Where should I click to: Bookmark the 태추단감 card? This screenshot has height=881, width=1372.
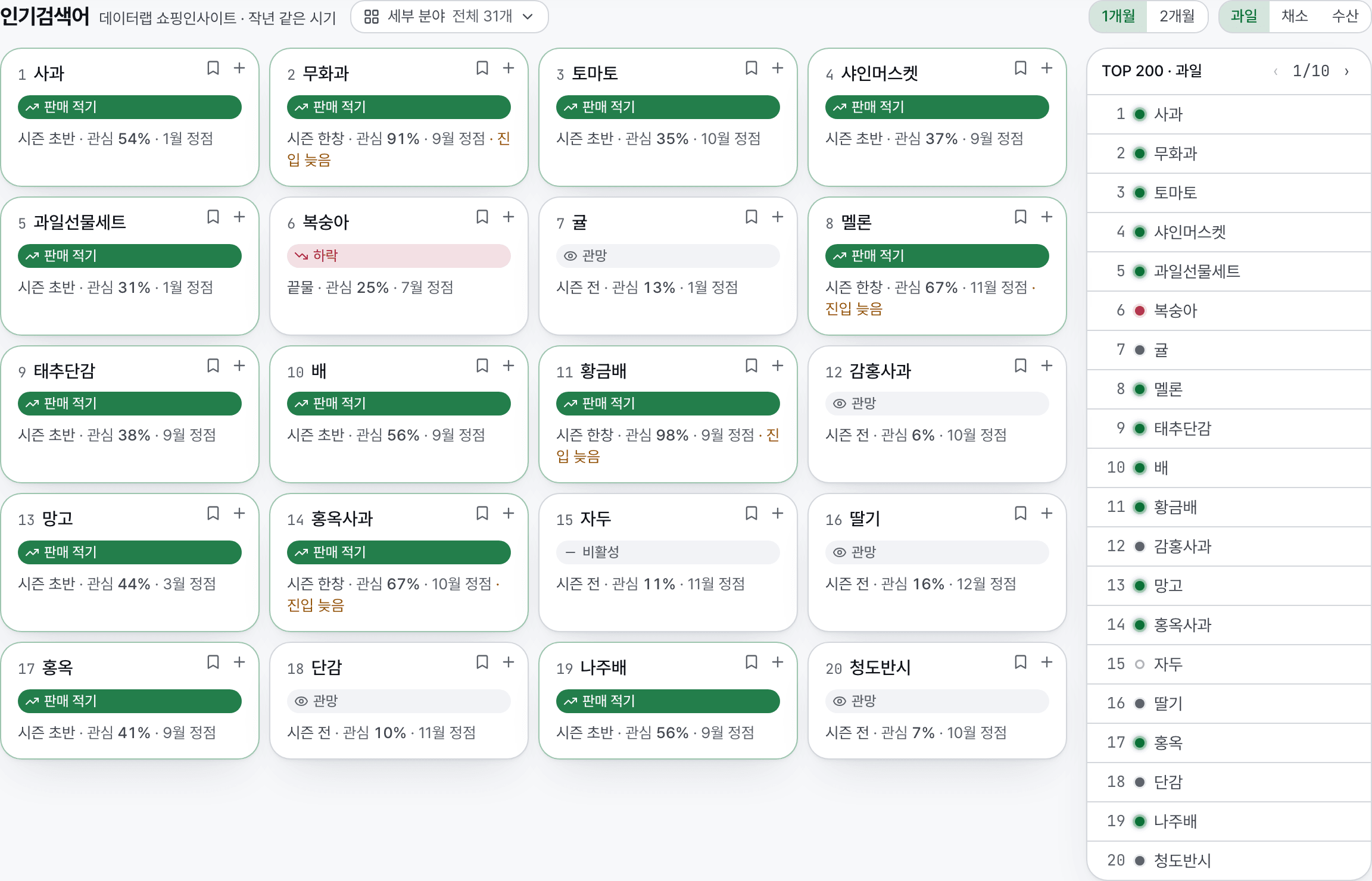pyautogui.click(x=213, y=366)
